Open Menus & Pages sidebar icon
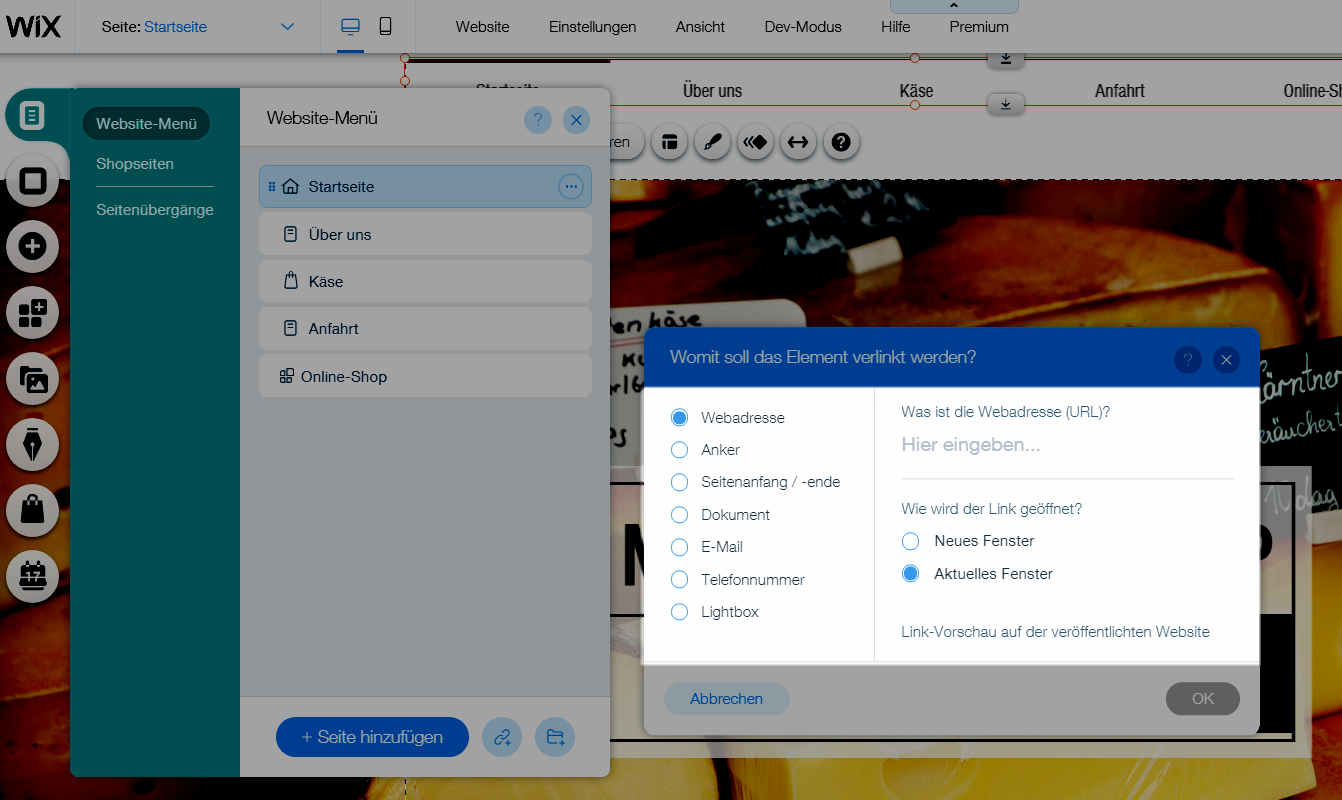The height and width of the screenshot is (800, 1342). pyautogui.click(x=33, y=116)
